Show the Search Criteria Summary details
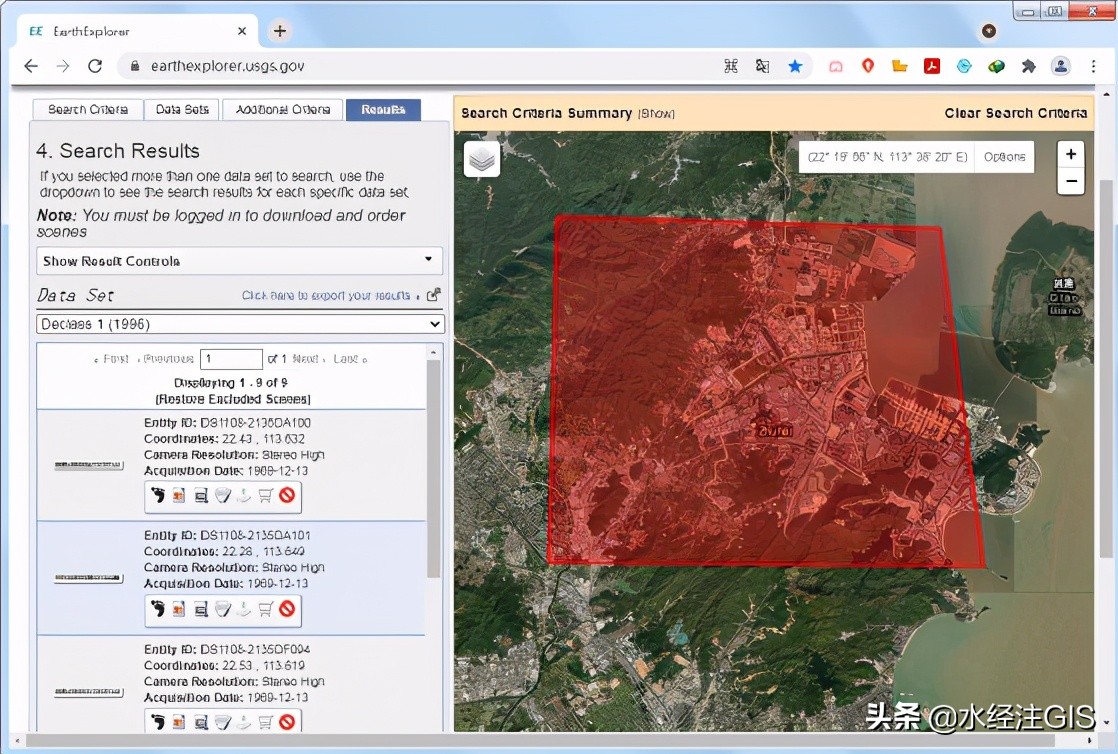The width and height of the screenshot is (1118, 754). click(656, 113)
